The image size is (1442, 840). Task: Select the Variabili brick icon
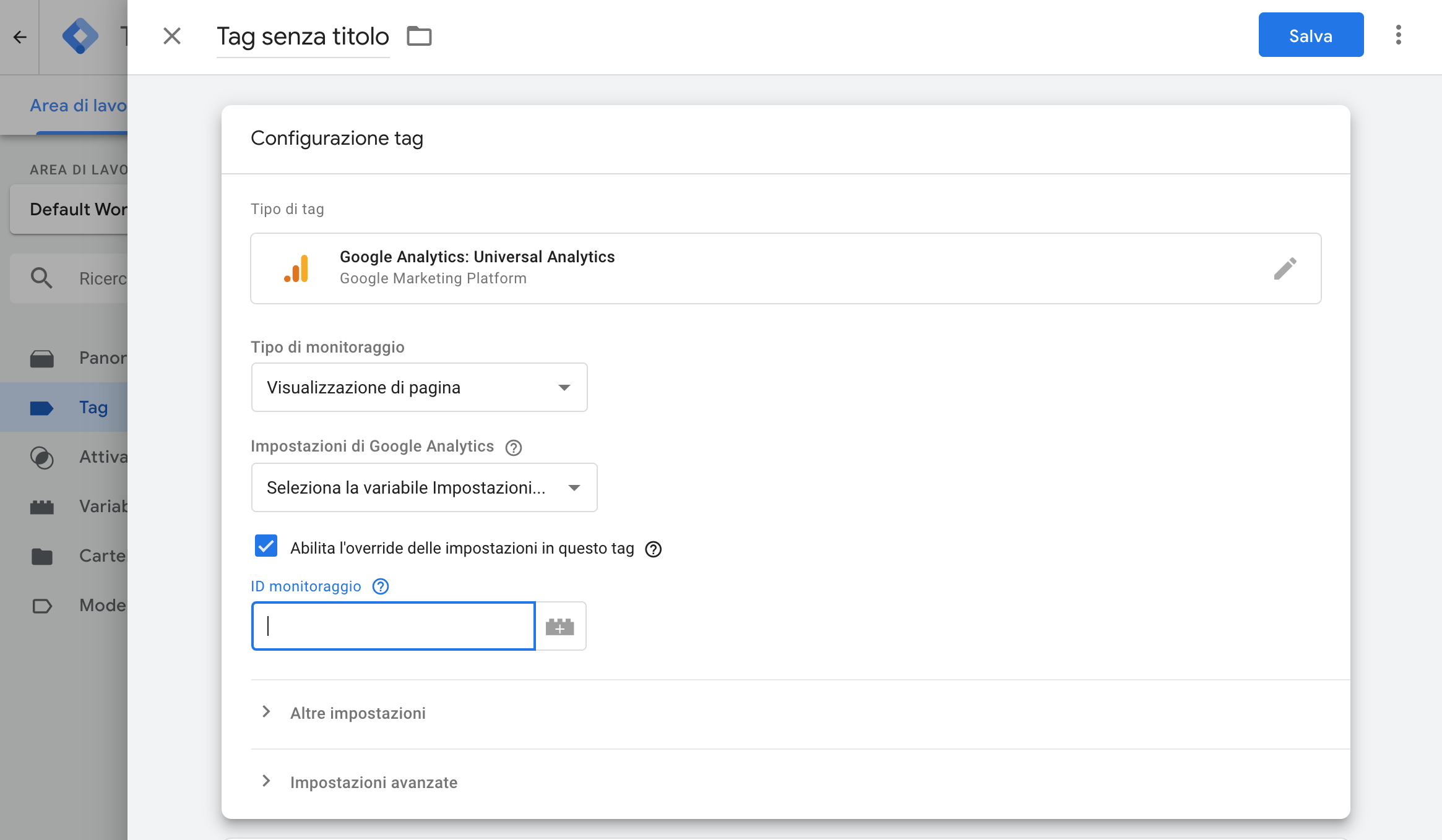[x=42, y=507]
